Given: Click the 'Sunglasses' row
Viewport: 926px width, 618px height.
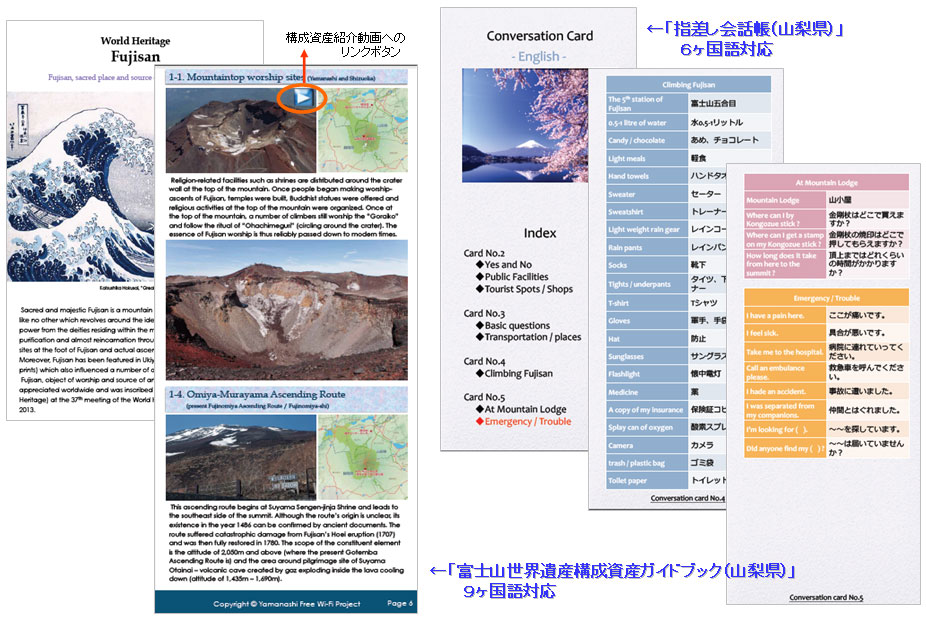Looking at the screenshot, I should click(666, 356).
